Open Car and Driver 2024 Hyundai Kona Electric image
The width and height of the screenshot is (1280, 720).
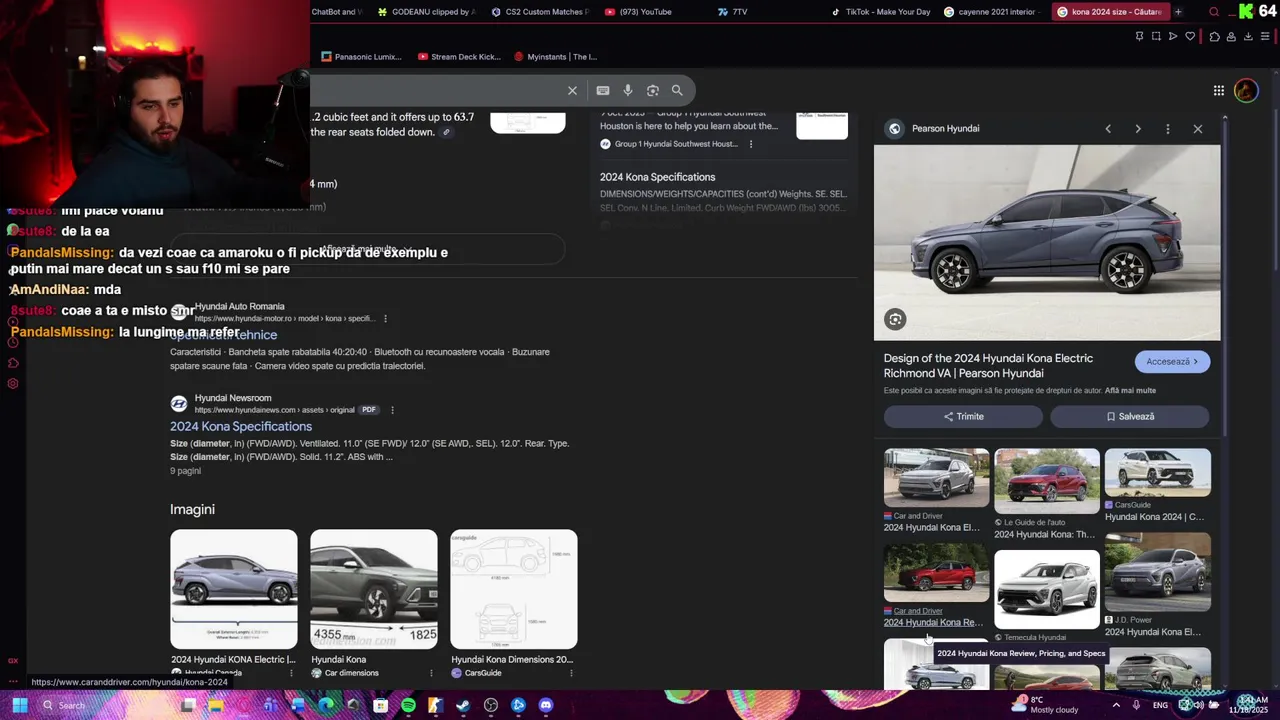(x=936, y=478)
